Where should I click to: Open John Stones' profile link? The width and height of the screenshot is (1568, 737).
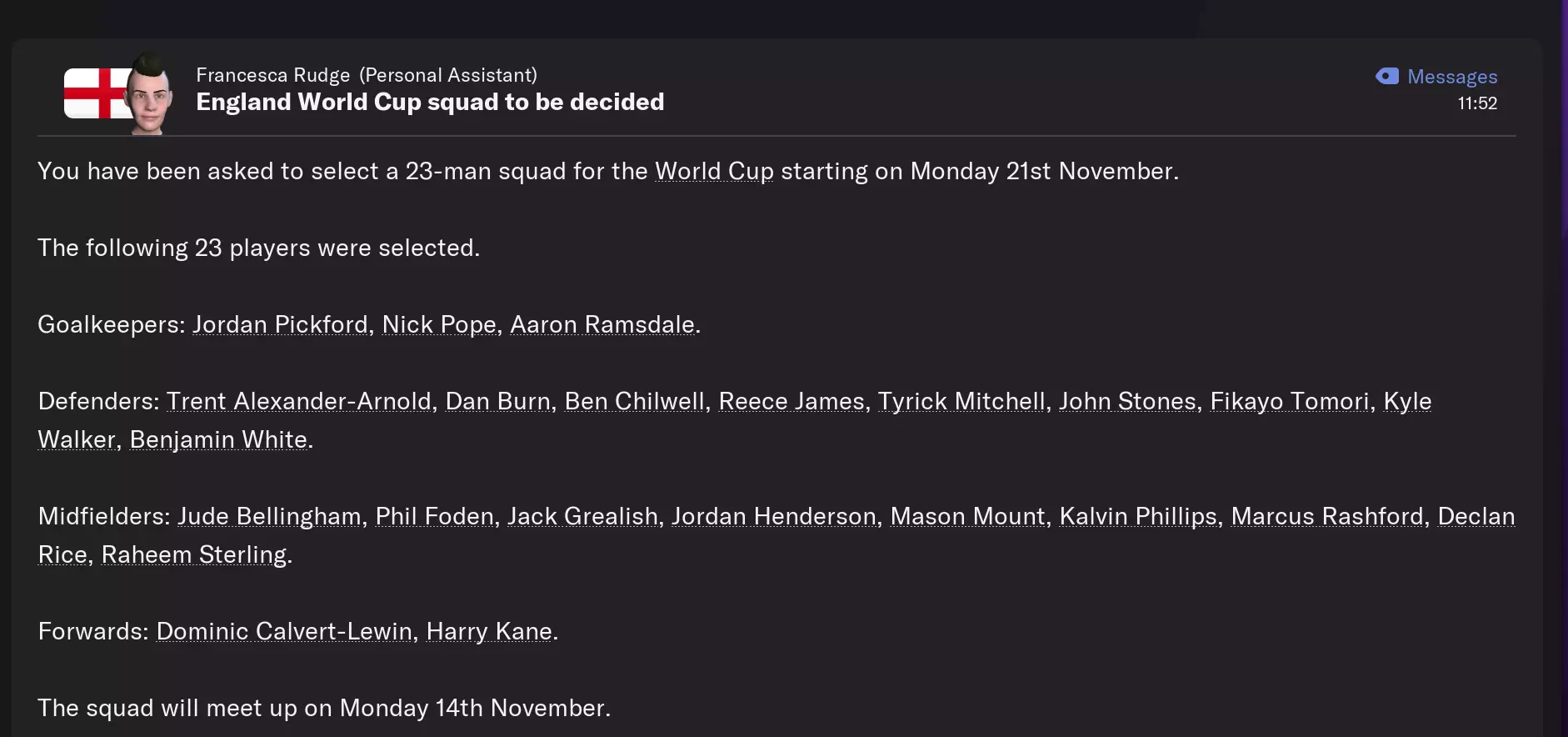1127,401
